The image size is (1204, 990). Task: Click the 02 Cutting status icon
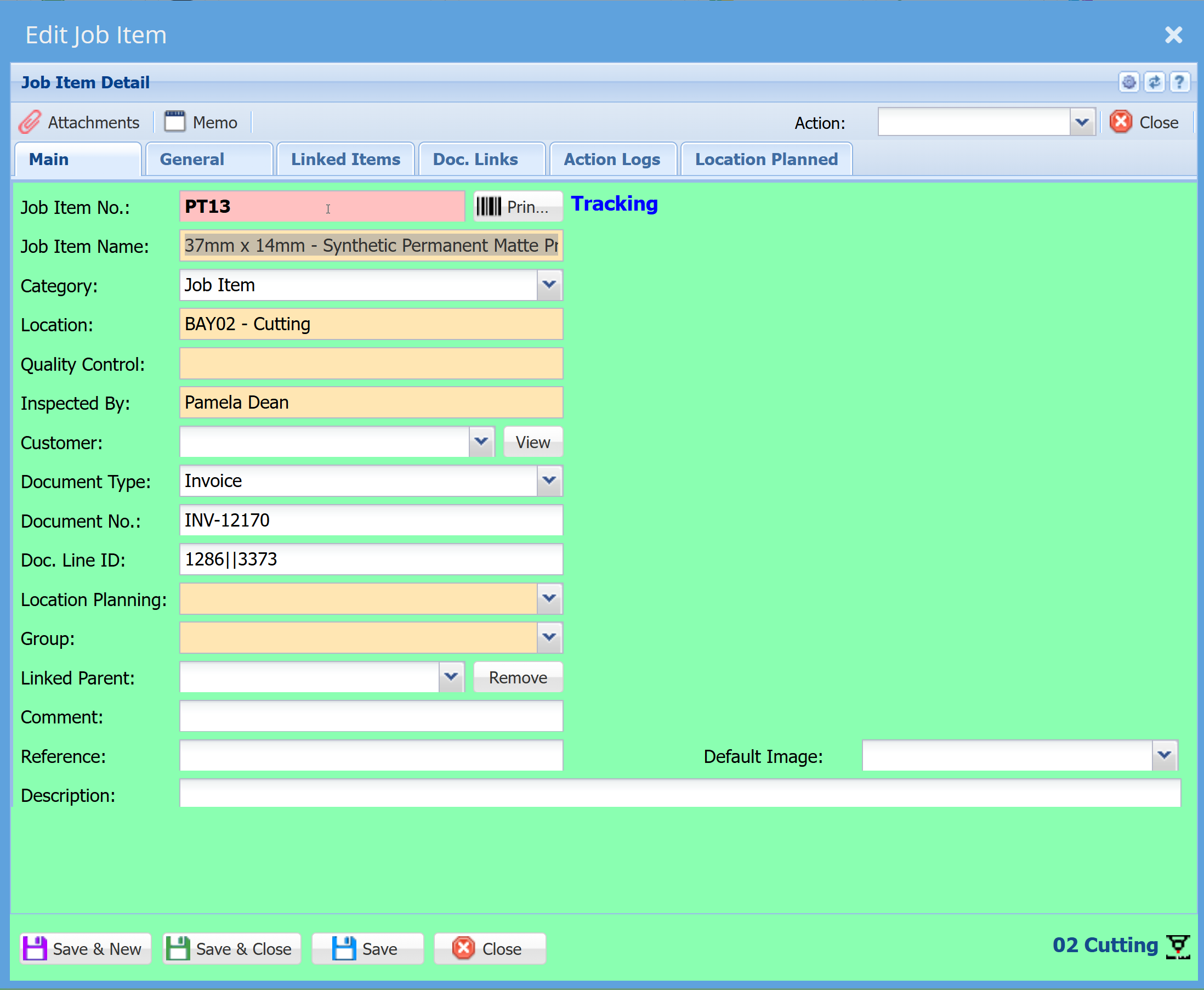(1178, 947)
